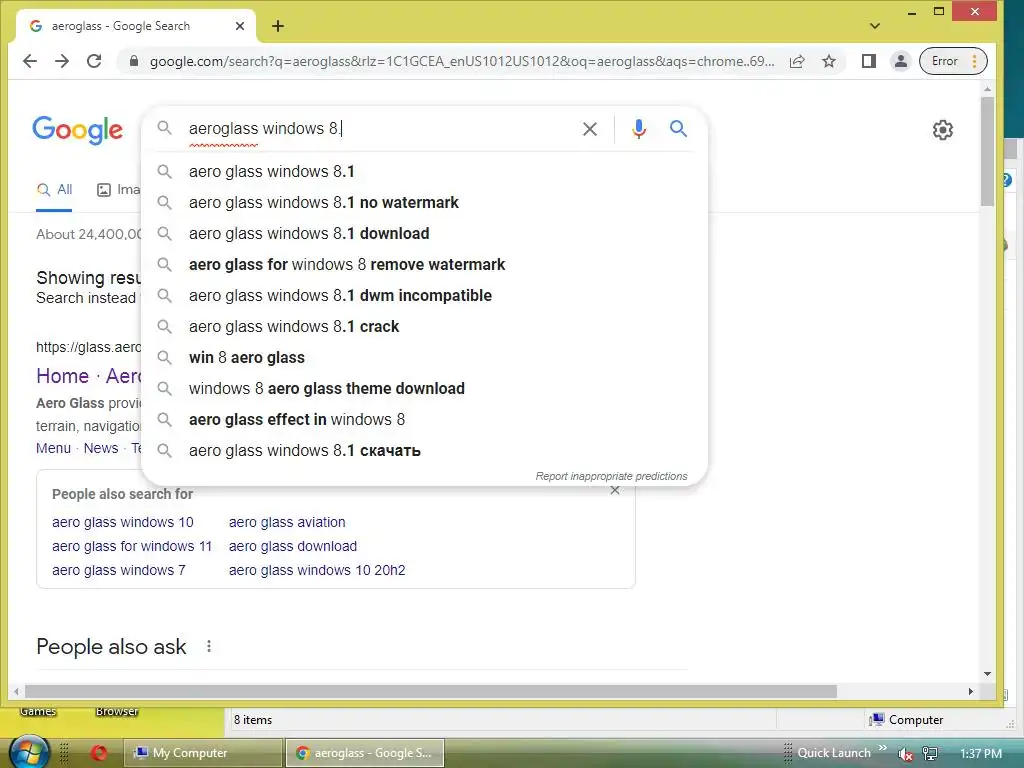Choose suggestion '8.1 dwm incompatible'
Viewport: 1024px width, 768px height.
[424, 296]
